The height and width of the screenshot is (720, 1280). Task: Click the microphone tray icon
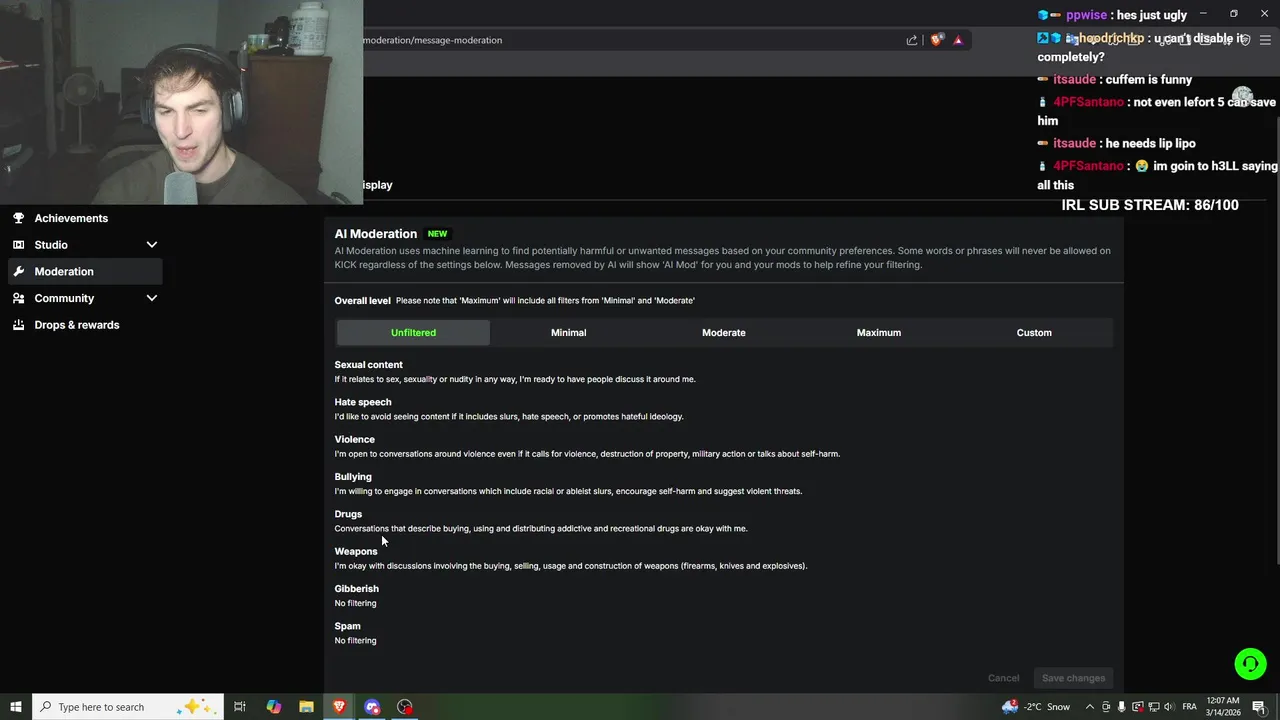1121,707
